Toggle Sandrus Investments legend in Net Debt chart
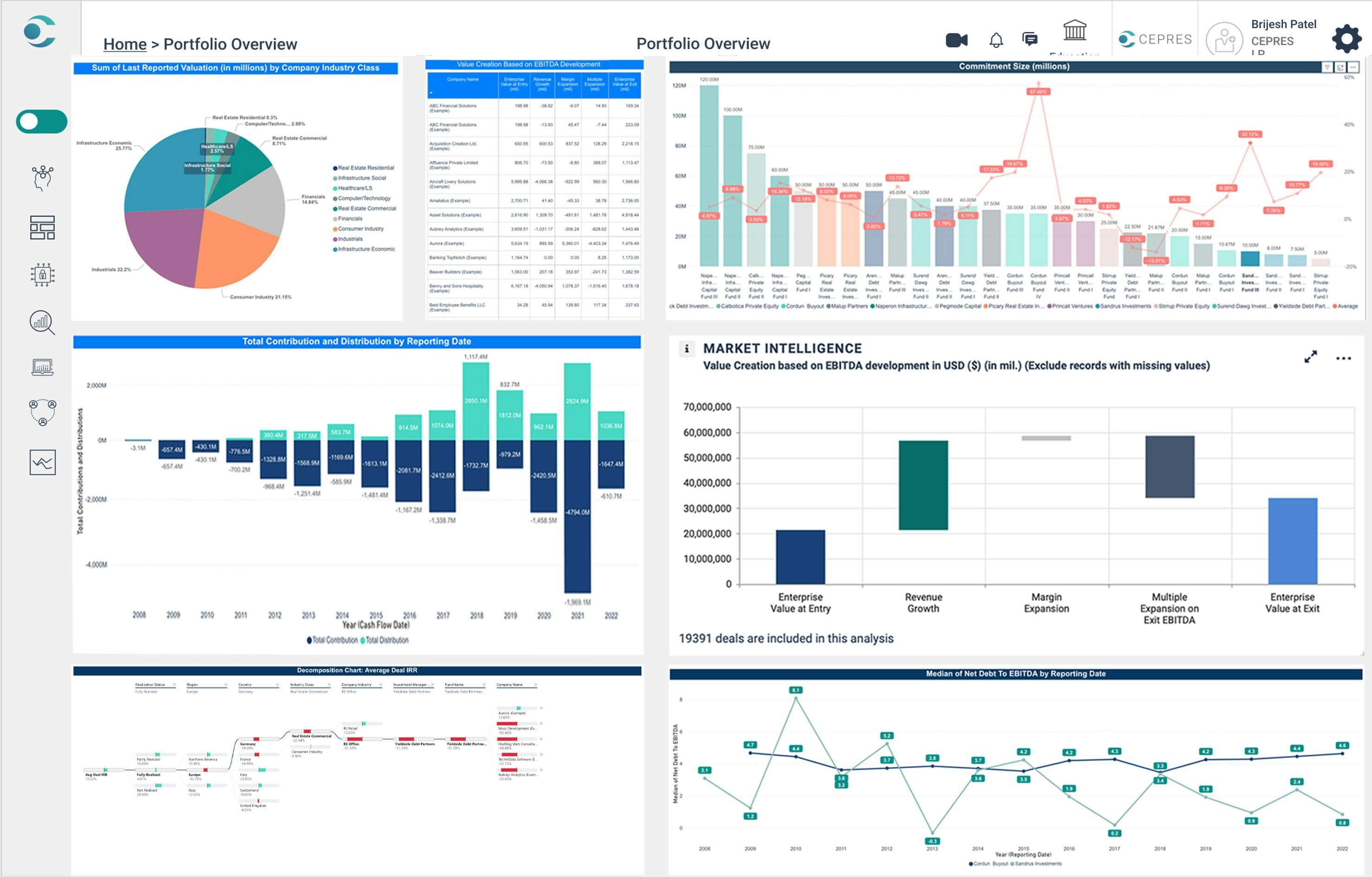This screenshot has width=1372, height=877. tap(1036, 864)
